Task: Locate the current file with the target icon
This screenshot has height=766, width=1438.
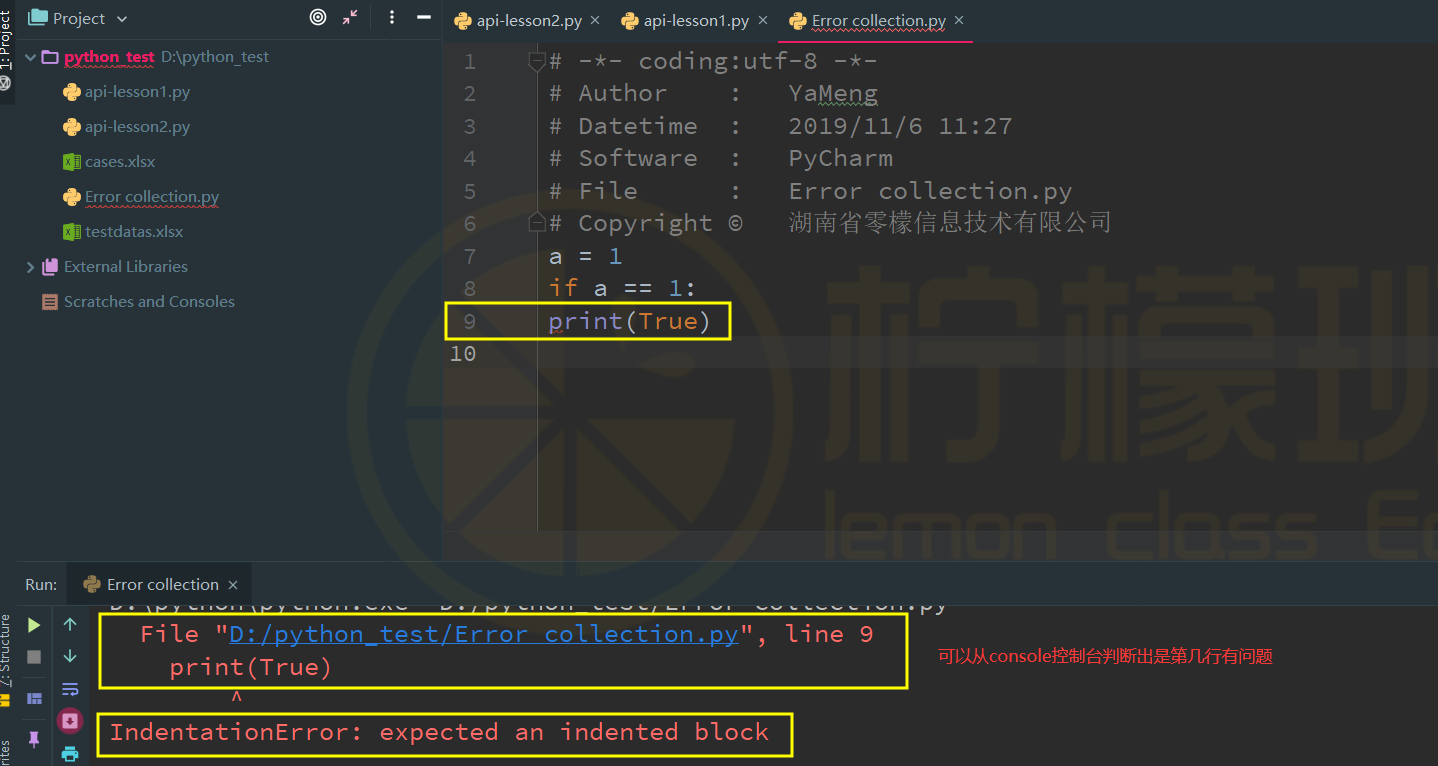Action: (318, 18)
